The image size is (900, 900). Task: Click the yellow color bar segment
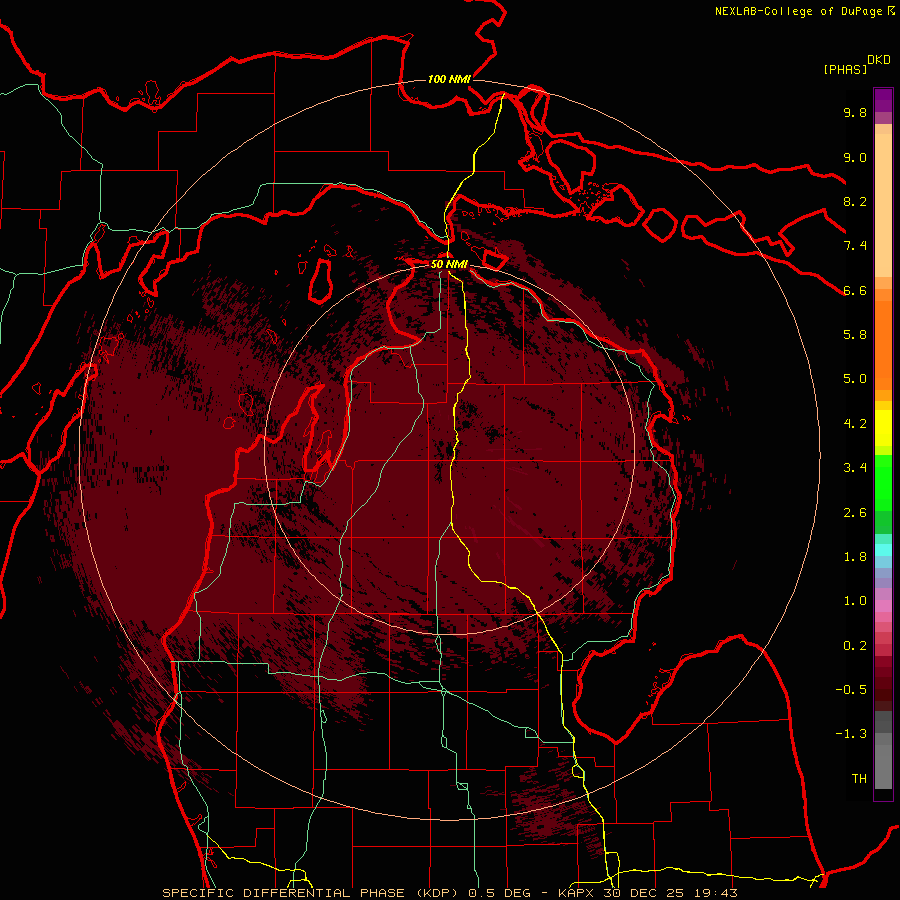[x=883, y=428]
